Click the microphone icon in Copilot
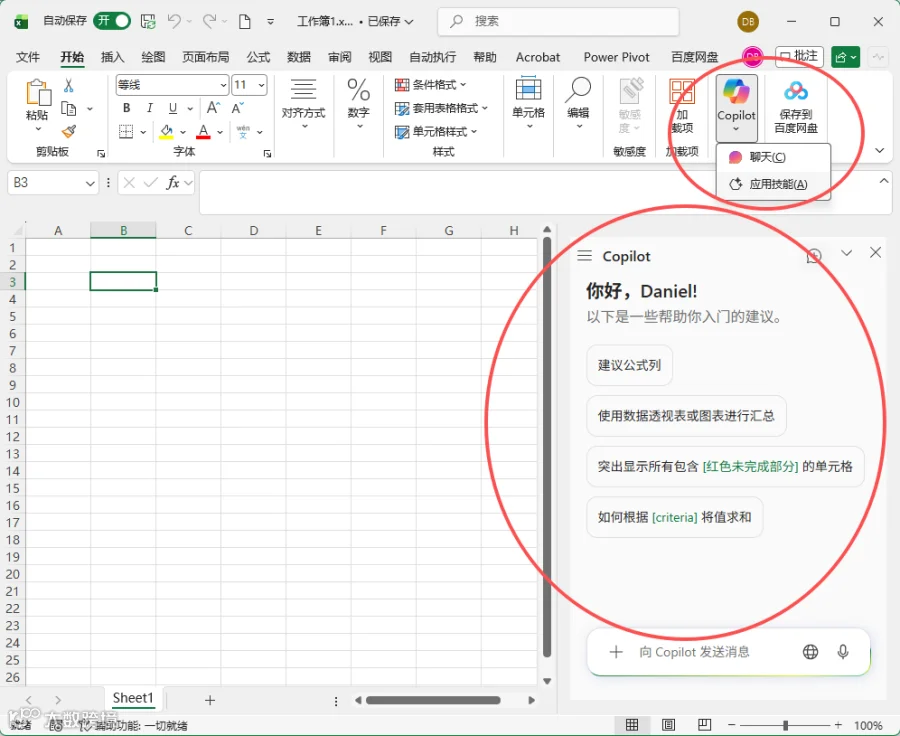Image resolution: width=900 pixels, height=736 pixels. click(x=843, y=652)
